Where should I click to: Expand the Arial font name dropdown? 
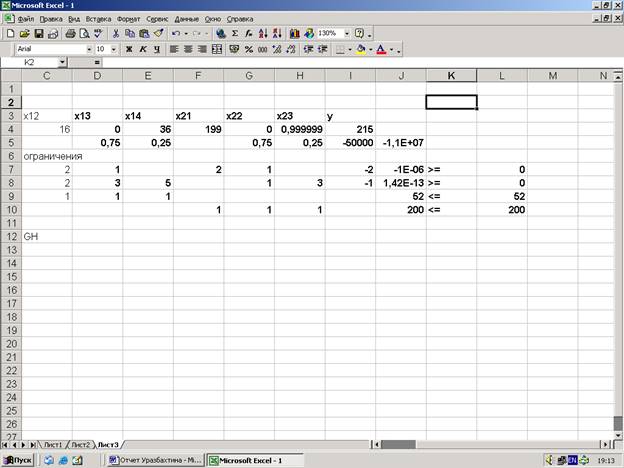pos(87,48)
